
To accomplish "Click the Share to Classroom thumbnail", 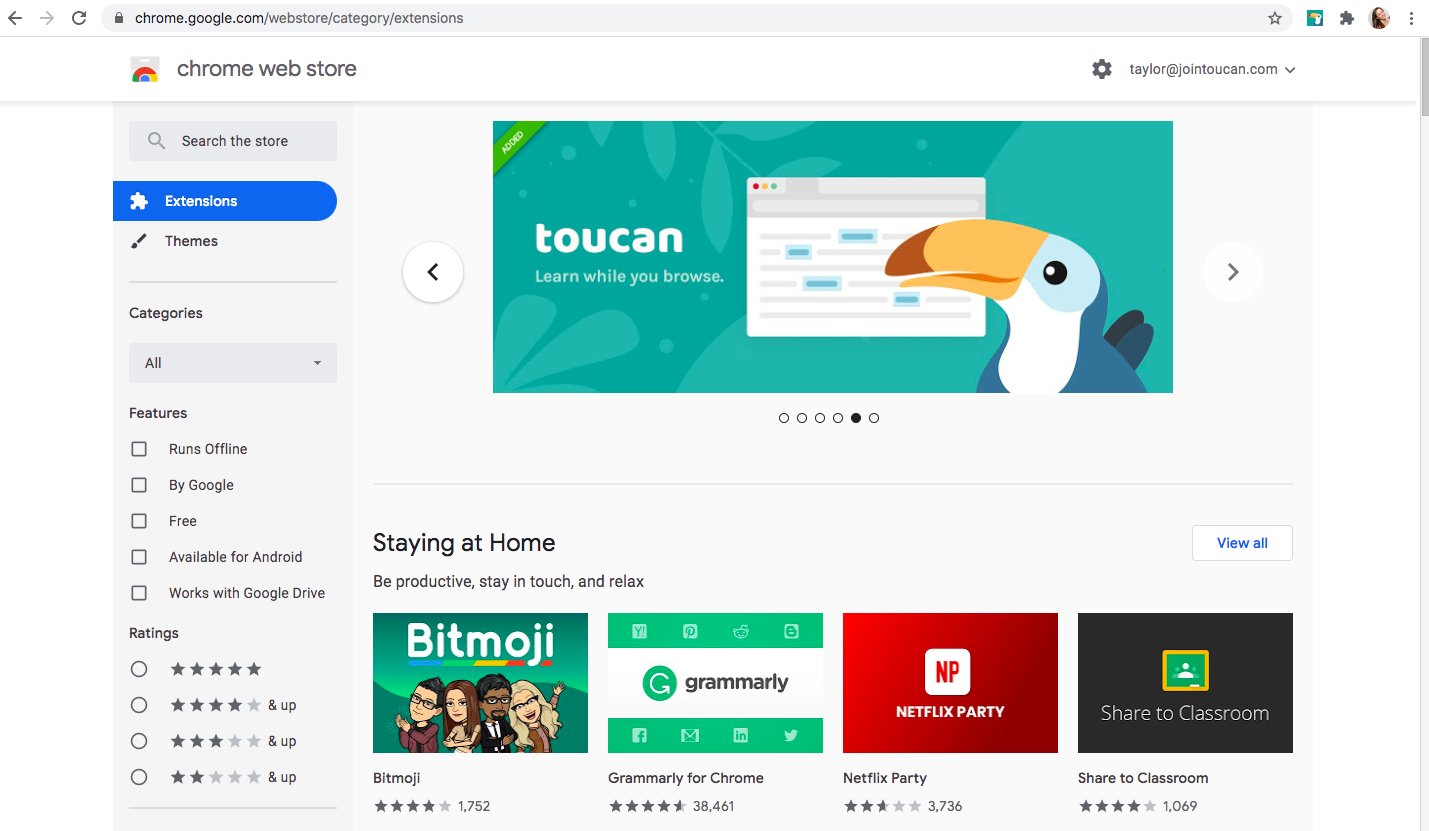I will (1185, 683).
